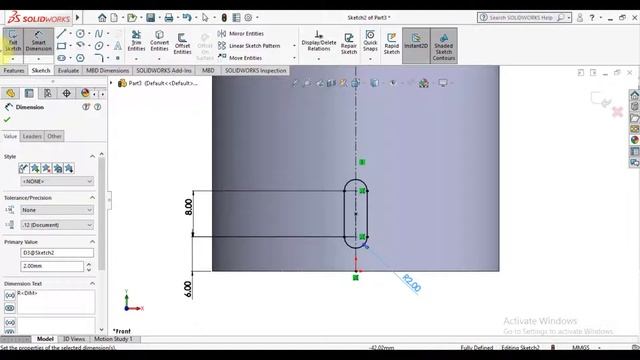The image size is (640, 360).
Task: Switch to the SOLIDWORKS Add-Ins tab
Action: click(x=164, y=71)
